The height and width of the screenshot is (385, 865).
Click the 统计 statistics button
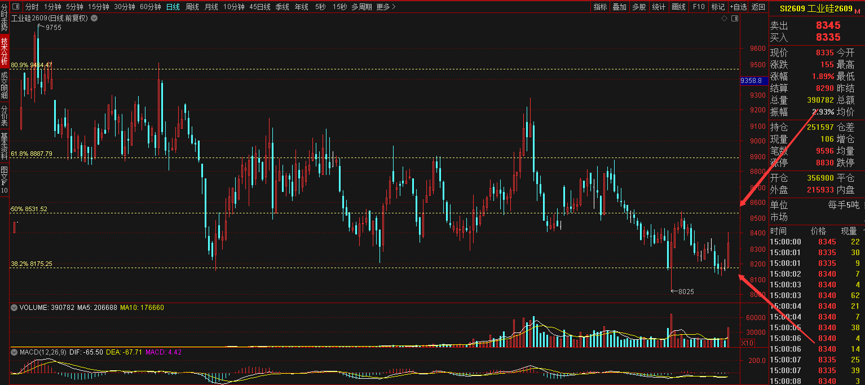click(x=658, y=7)
